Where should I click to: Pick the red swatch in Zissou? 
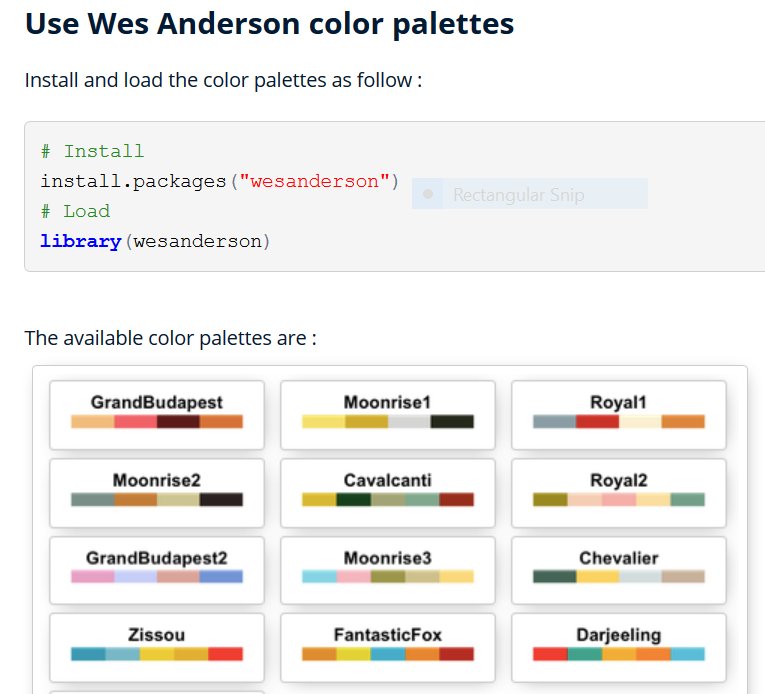click(225, 654)
